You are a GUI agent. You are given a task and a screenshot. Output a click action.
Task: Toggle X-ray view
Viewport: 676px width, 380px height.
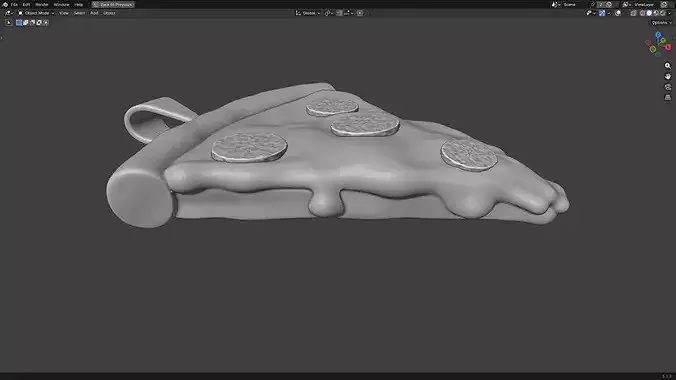coord(633,13)
